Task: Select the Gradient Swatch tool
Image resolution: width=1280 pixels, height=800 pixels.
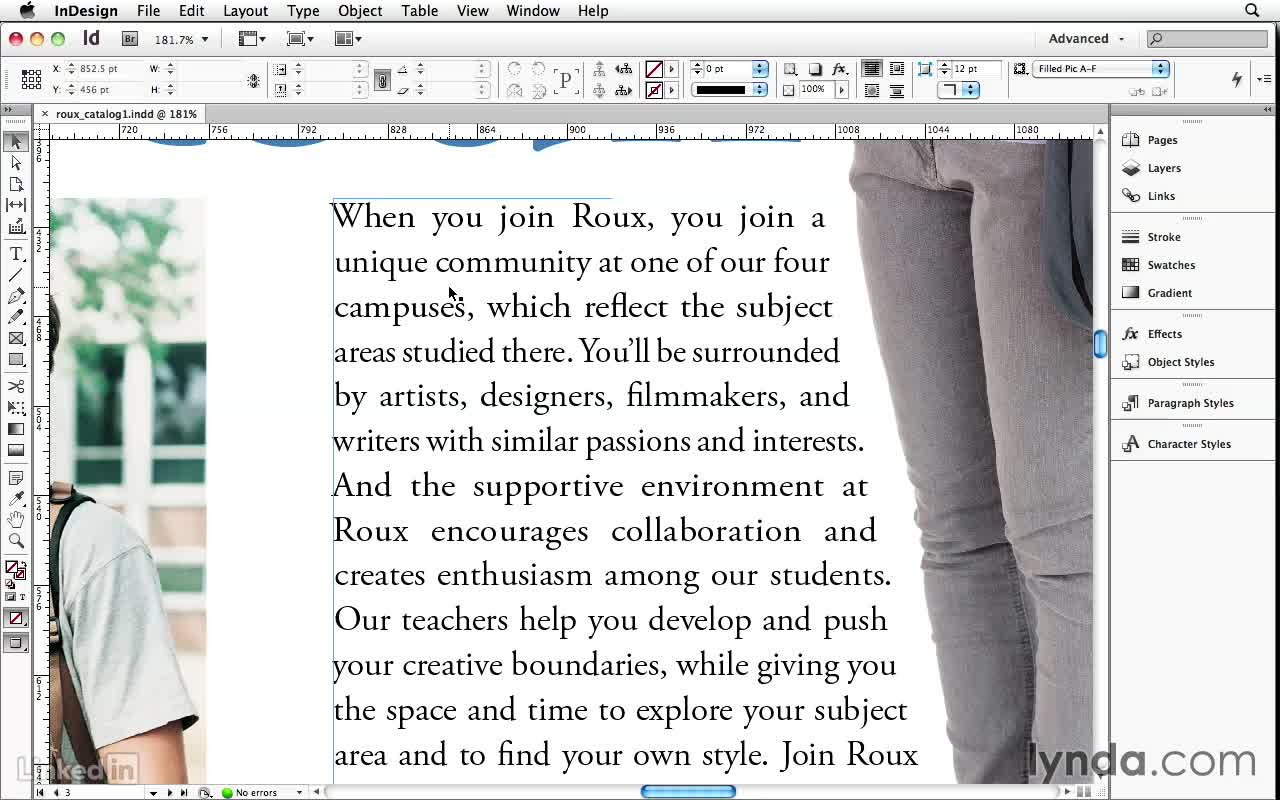Action: [x=16, y=429]
